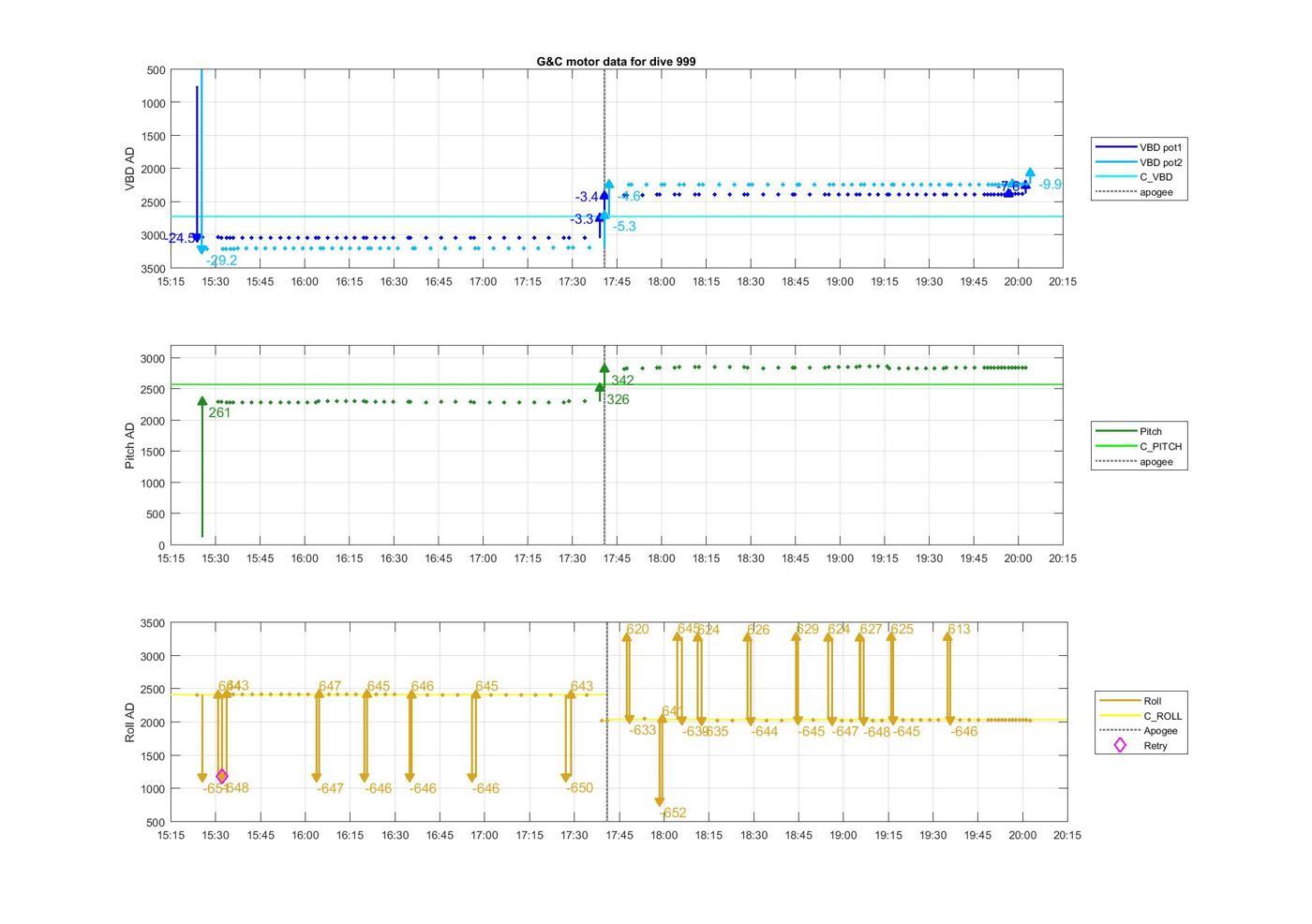
Task: Click the cyan VBD pot2 arrowhead at -9.9
Action: point(1030,174)
